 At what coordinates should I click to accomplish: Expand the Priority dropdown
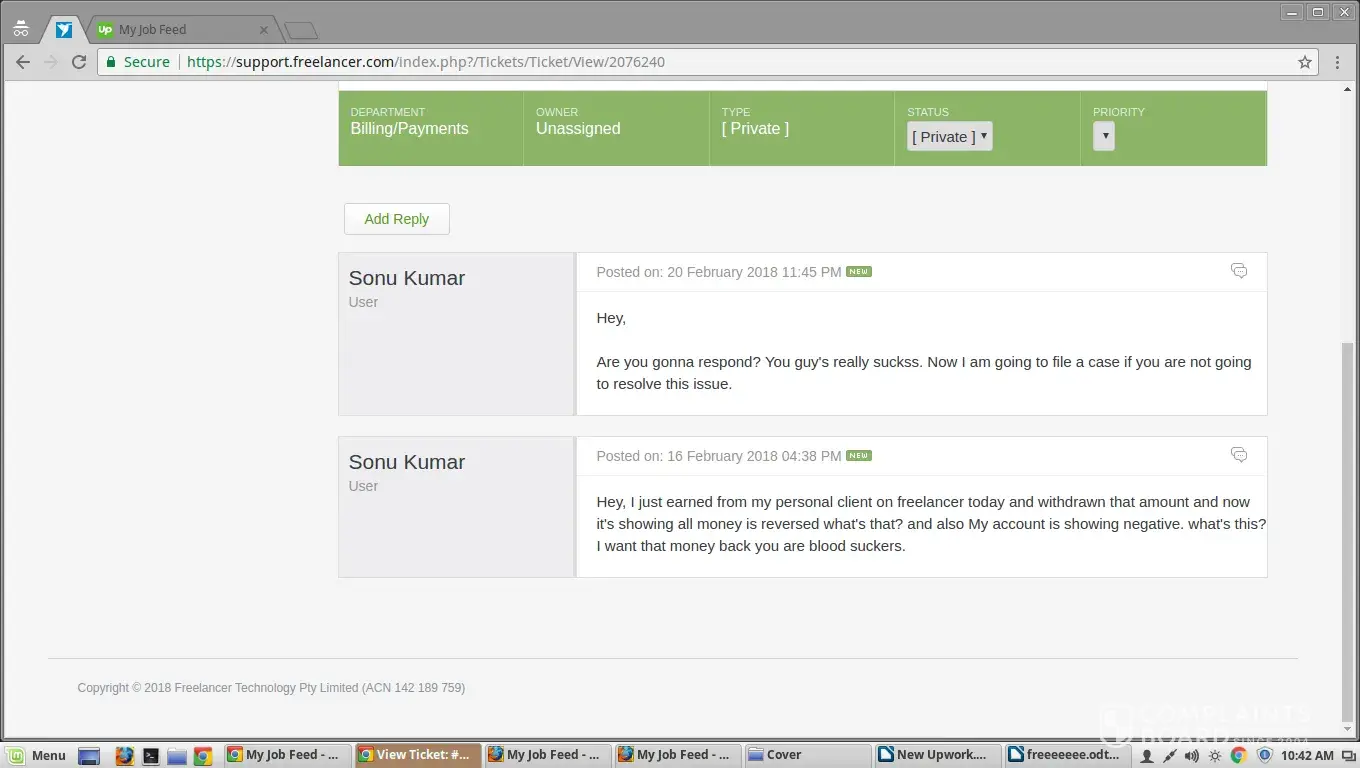coord(1103,136)
